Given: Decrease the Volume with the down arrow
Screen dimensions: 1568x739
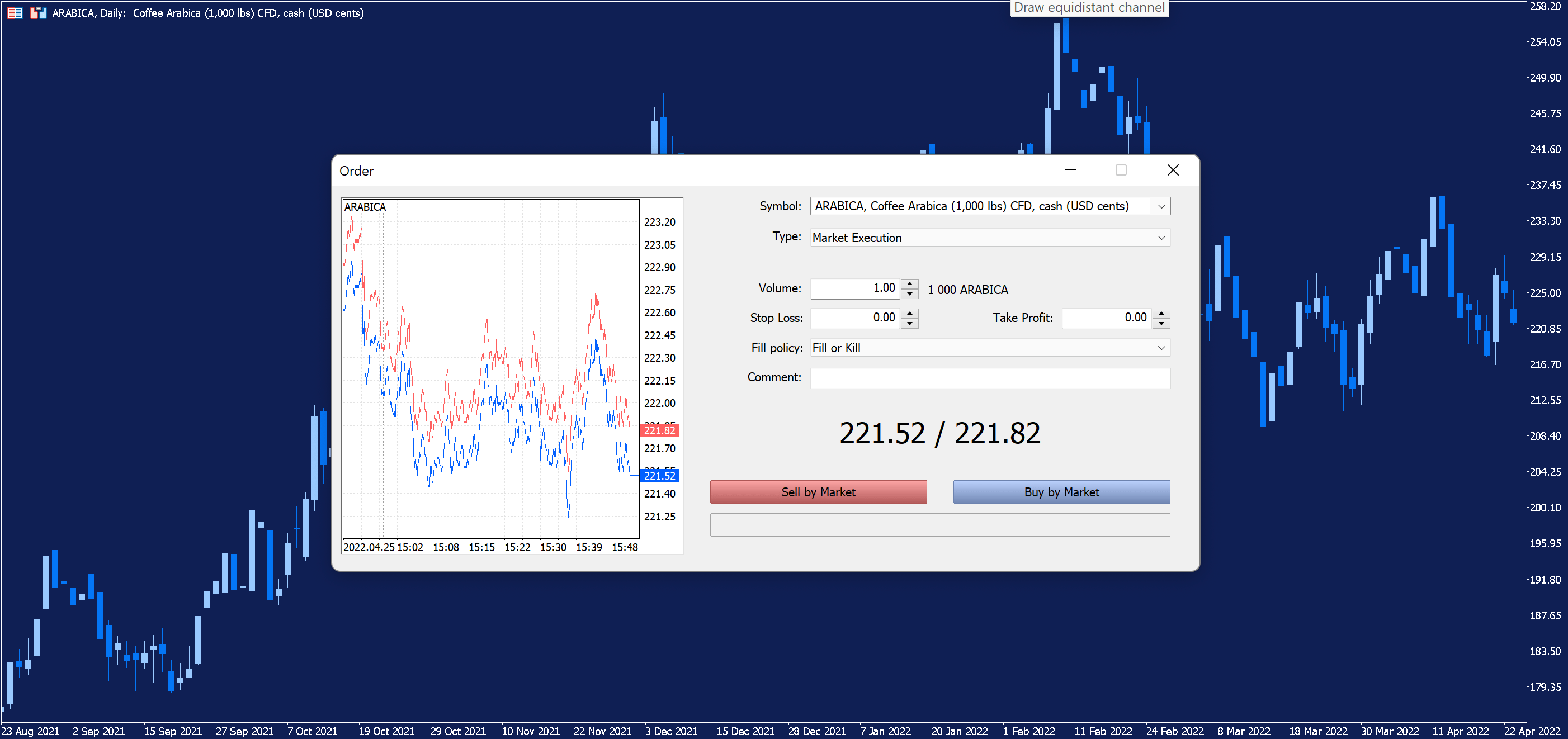Looking at the screenshot, I should [909, 294].
